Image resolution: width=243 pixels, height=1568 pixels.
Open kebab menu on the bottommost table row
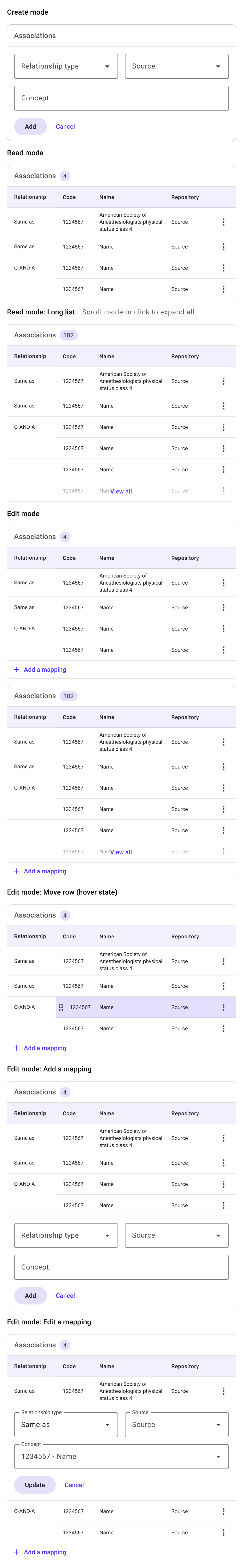point(224,1532)
